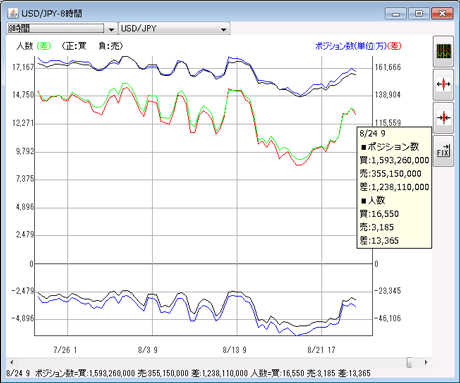Click the 8/24 9 position data tooltip

(394, 187)
